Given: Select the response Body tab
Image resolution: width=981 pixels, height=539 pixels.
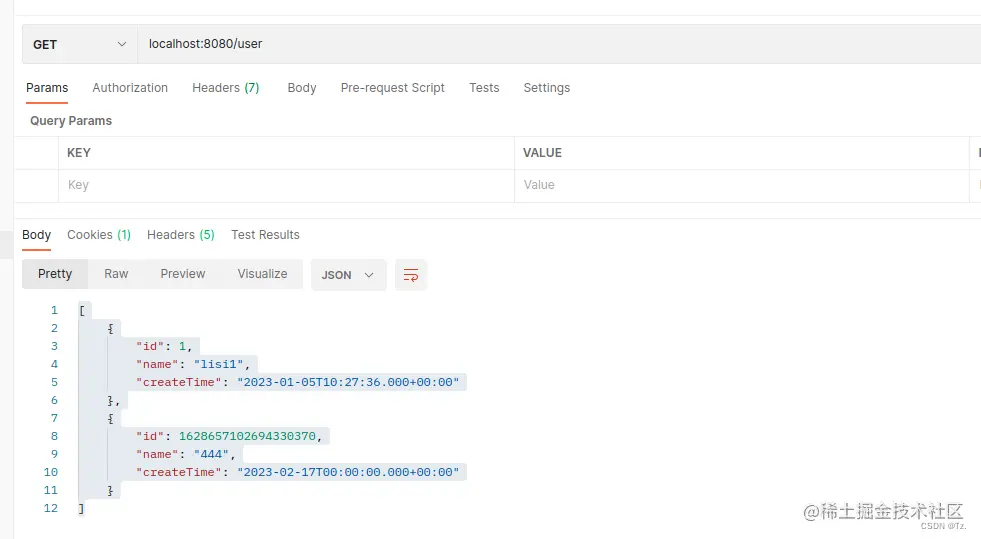Looking at the screenshot, I should click(36, 235).
